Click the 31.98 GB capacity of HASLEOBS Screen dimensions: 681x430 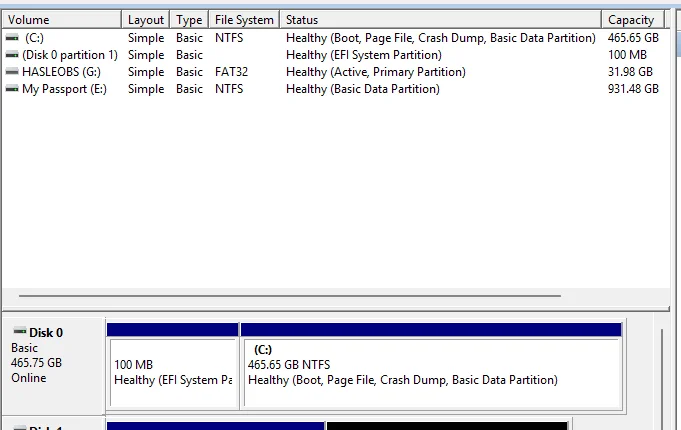[630, 72]
